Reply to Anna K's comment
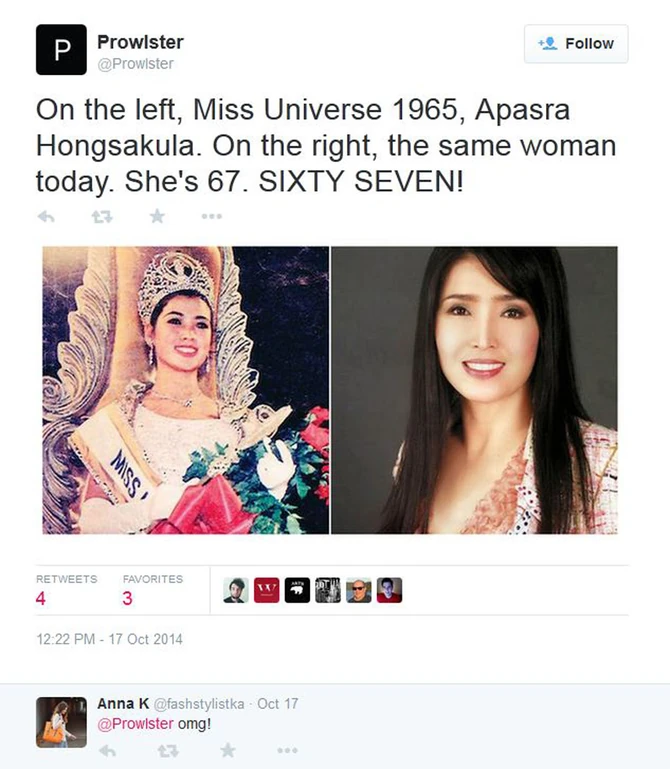Viewport: 670px width, 769px height. click(x=107, y=750)
